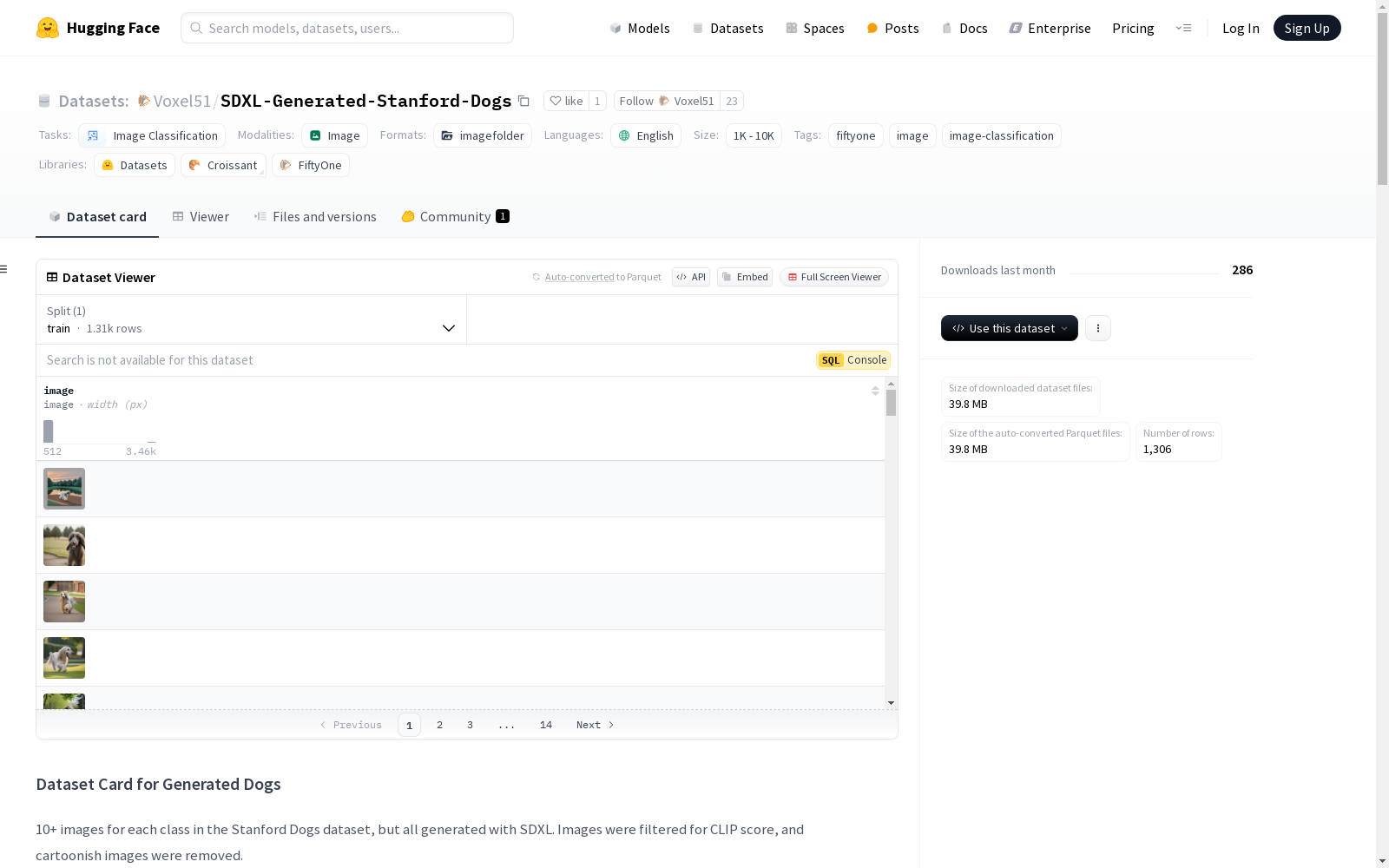Click the Image modality tag

coord(335,135)
